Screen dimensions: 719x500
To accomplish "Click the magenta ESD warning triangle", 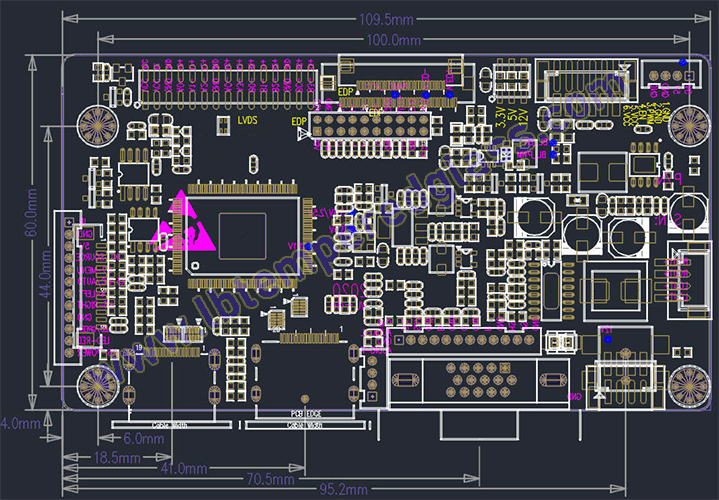I will click(x=181, y=222).
